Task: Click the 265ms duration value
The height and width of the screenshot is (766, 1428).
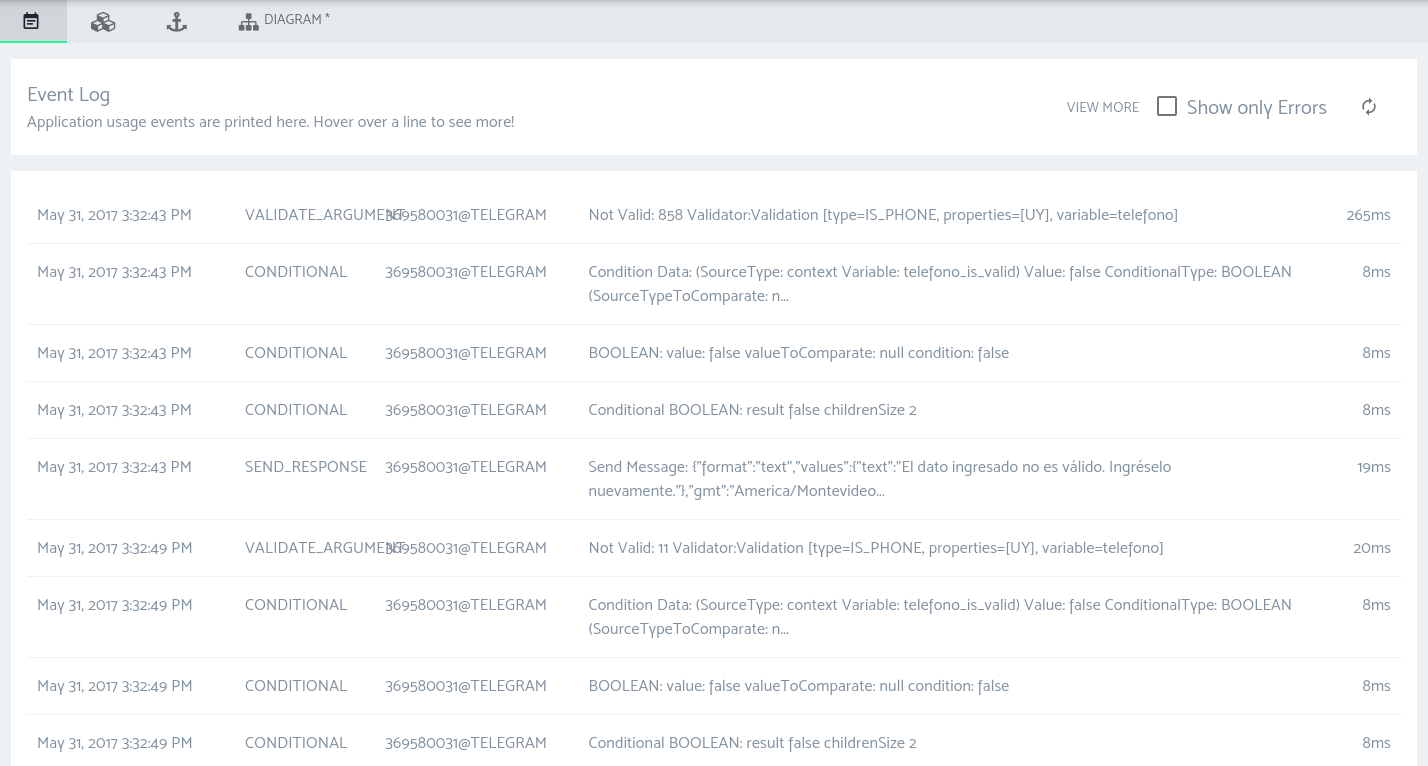Action: (1367, 215)
